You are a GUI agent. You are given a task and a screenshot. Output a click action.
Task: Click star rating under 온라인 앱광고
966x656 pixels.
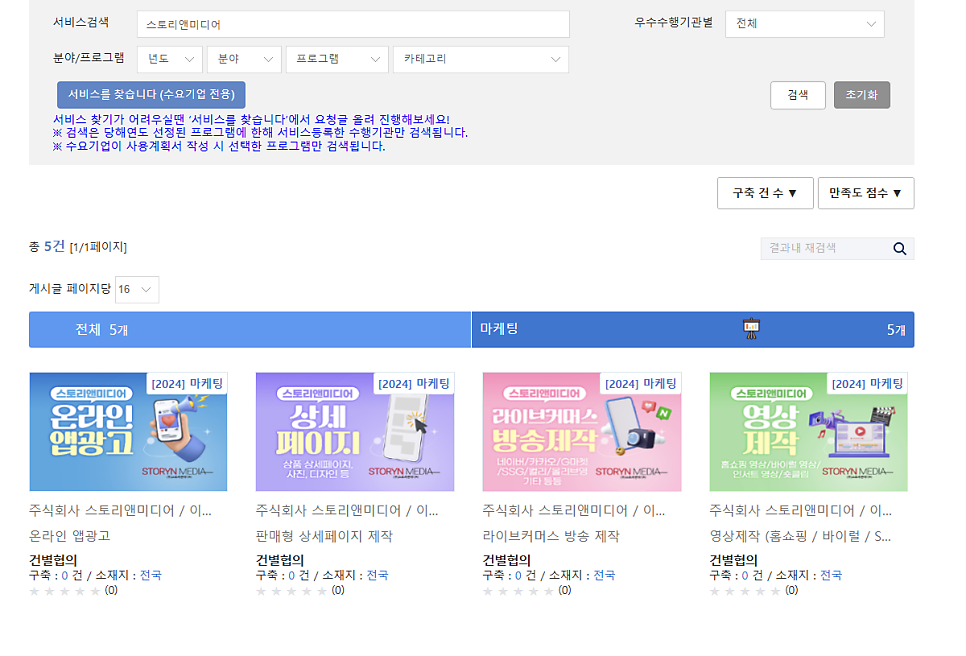(x=65, y=591)
